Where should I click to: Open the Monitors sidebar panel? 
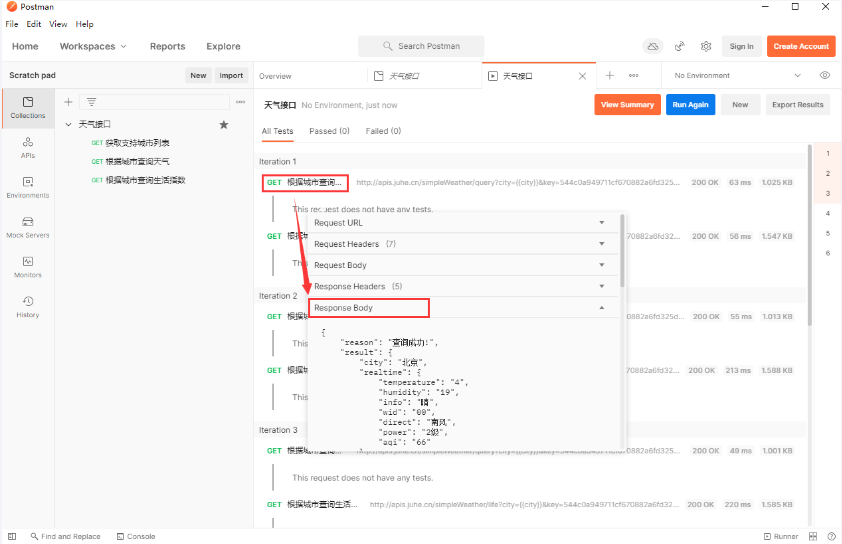(28, 267)
